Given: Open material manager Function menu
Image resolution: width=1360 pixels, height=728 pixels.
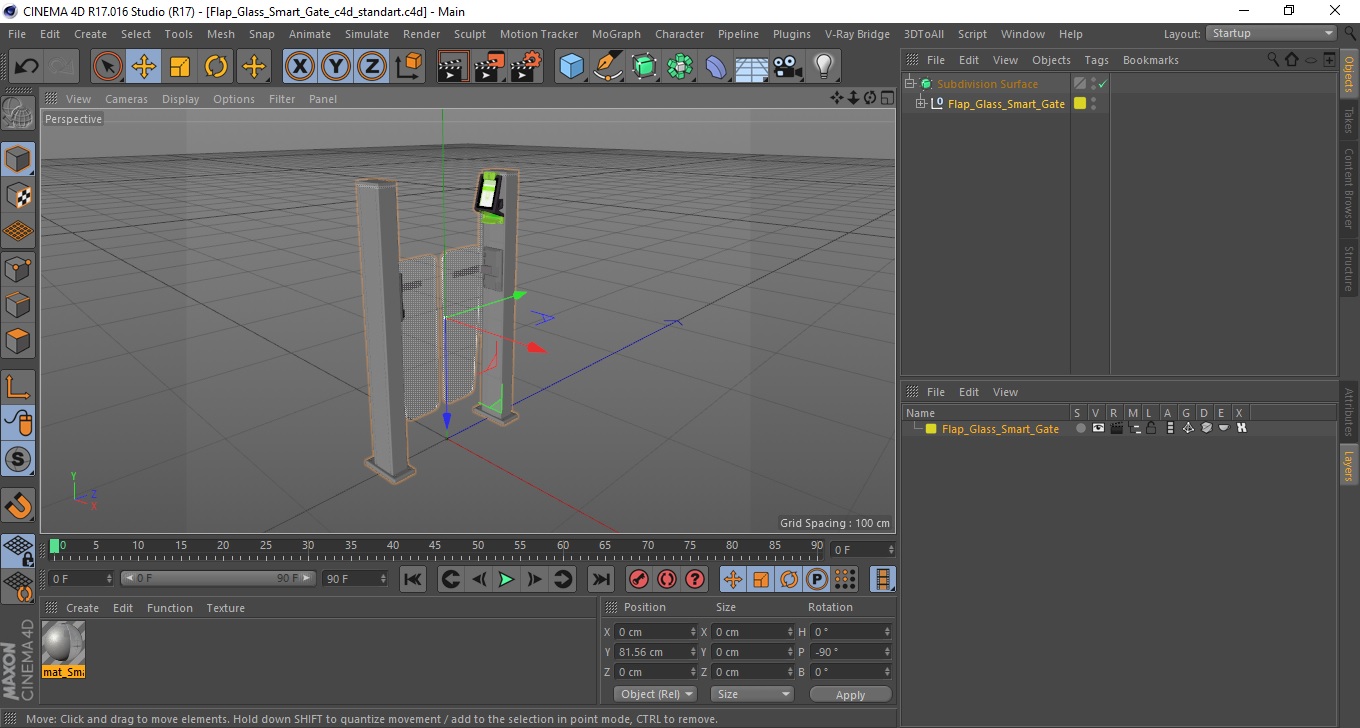Looking at the screenshot, I should tap(170, 608).
